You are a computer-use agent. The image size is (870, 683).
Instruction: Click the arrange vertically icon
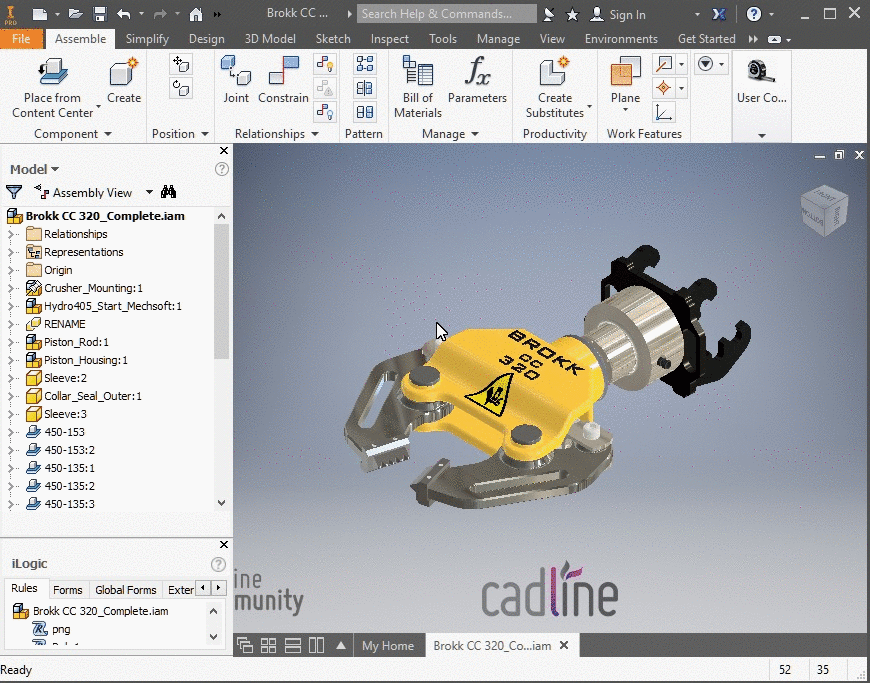point(316,645)
